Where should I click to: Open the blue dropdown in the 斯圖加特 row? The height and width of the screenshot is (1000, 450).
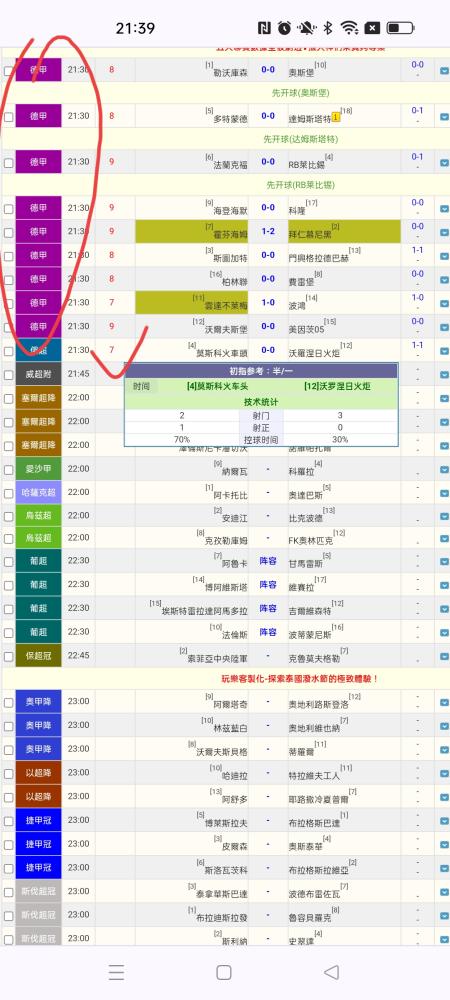pyautogui.click(x=444, y=256)
